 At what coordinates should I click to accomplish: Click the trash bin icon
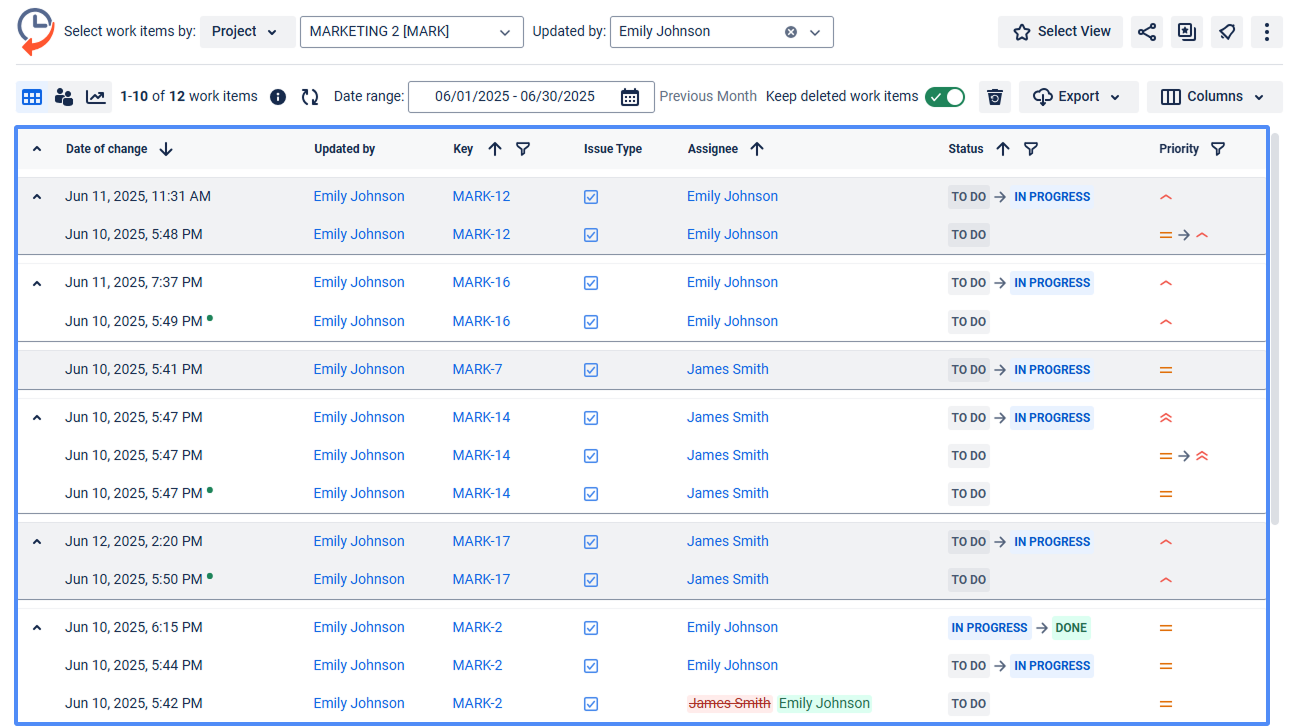[x=995, y=97]
